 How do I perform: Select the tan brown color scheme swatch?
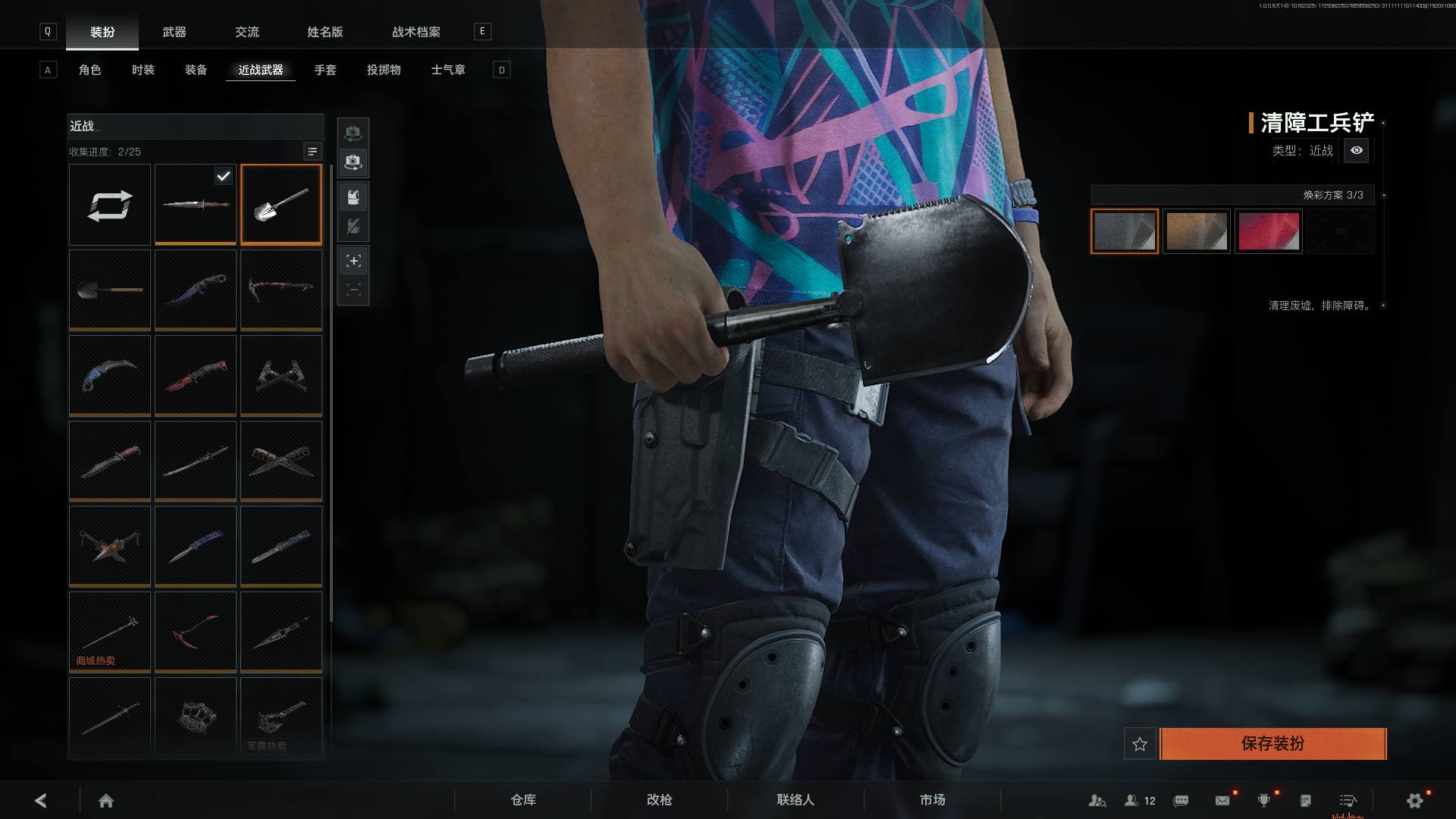(x=1197, y=231)
